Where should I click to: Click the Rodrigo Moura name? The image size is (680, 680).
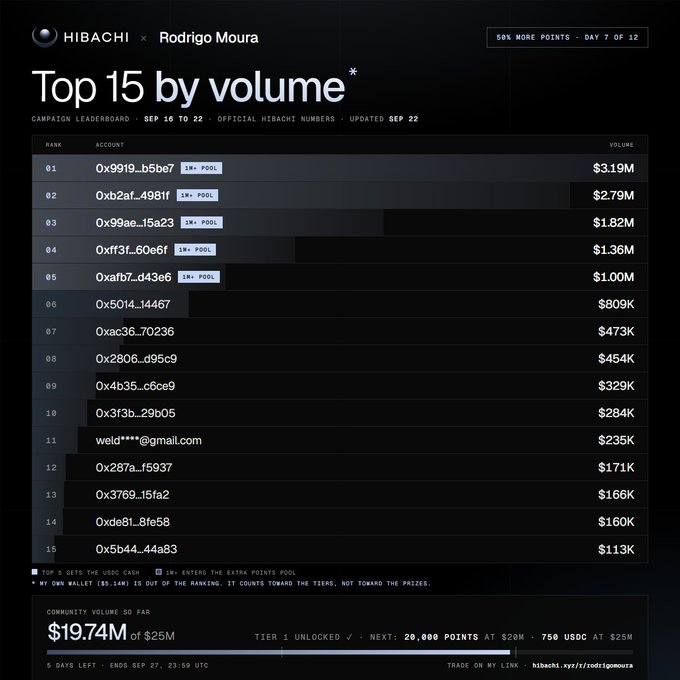pos(209,38)
